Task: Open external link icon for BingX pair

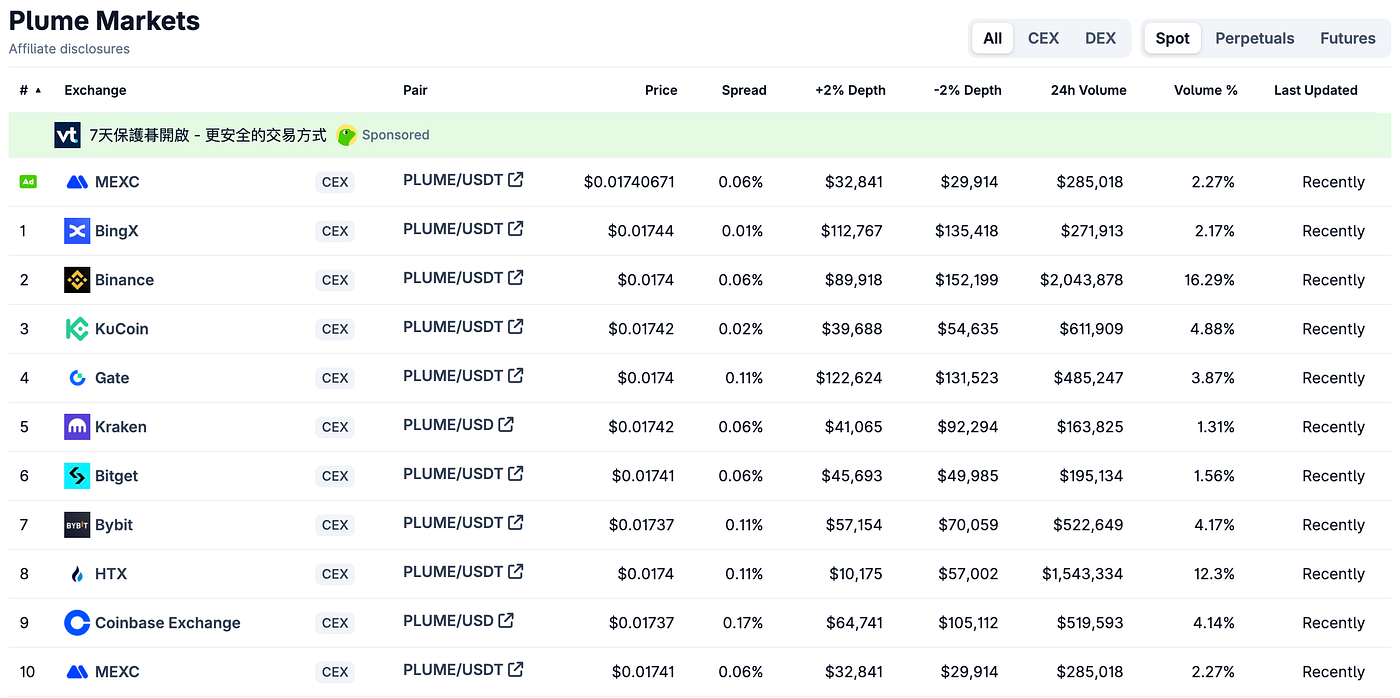Action: [516, 228]
